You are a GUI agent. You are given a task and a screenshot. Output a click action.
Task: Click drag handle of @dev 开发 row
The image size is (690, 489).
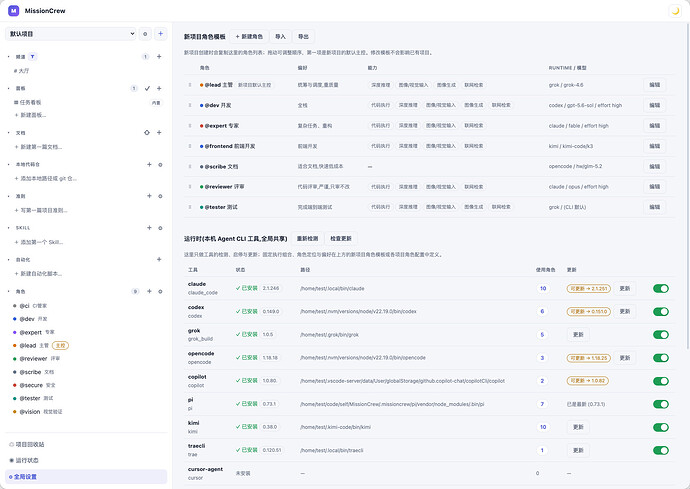click(190, 105)
